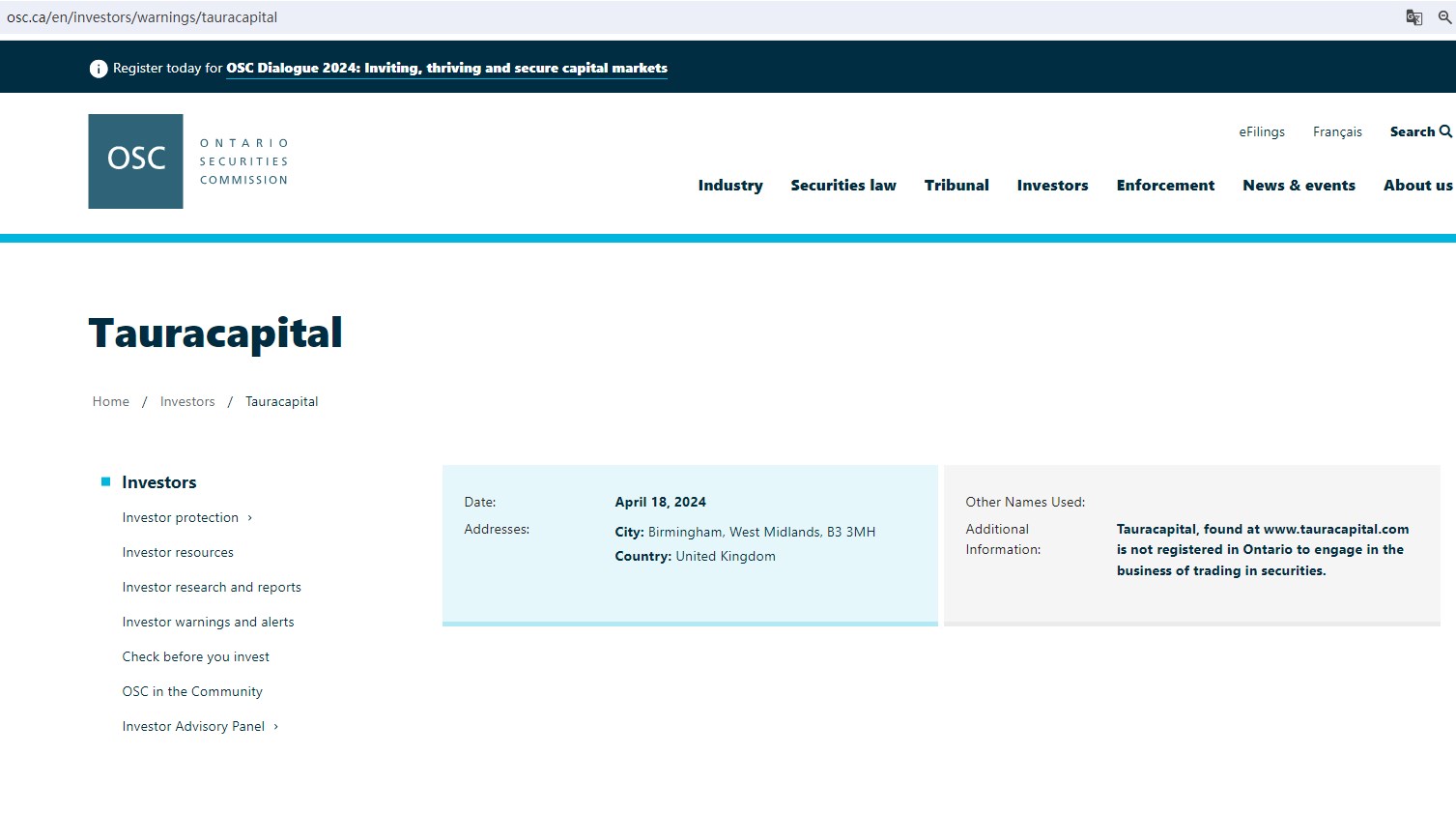Open Investor warnings and alerts
The image size is (1456, 813).
[208, 623]
